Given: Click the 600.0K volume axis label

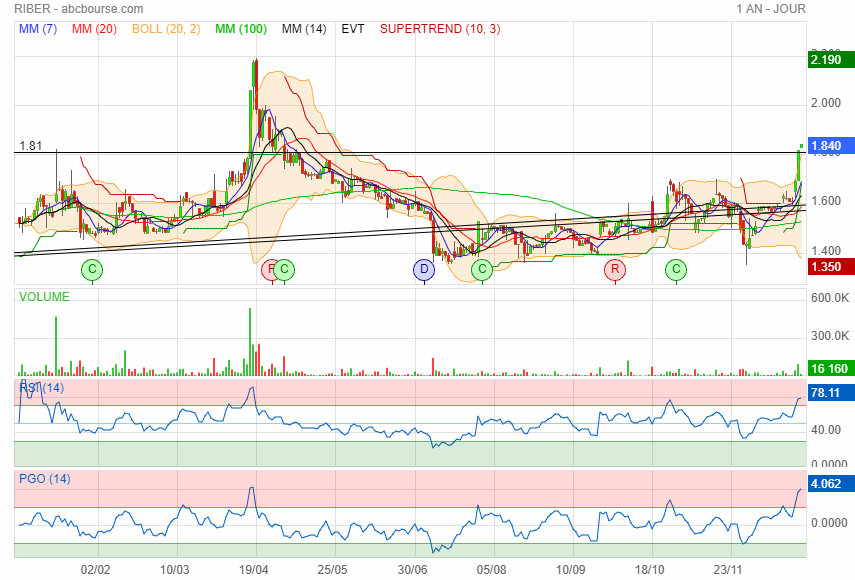Looking at the screenshot, I should click(830, 298).
